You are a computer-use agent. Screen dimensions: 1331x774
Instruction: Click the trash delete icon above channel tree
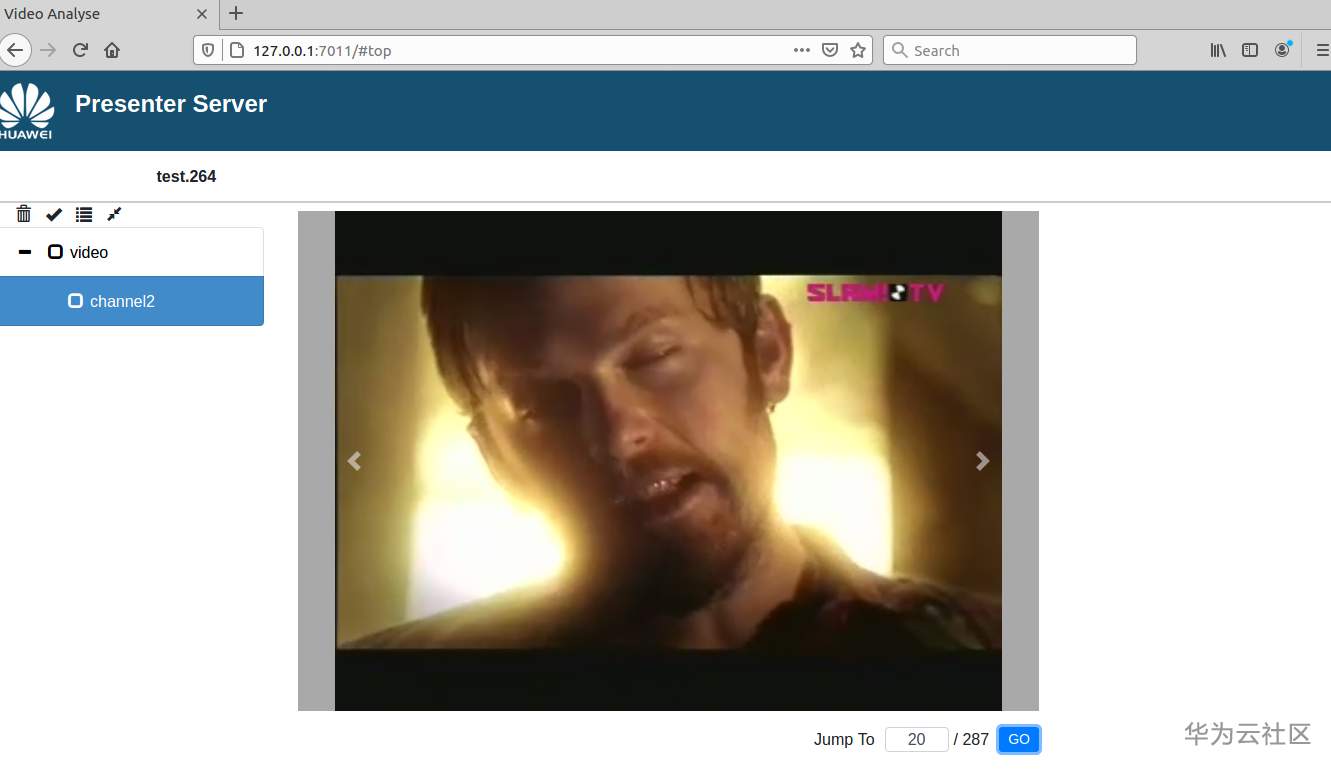[24, 214]
